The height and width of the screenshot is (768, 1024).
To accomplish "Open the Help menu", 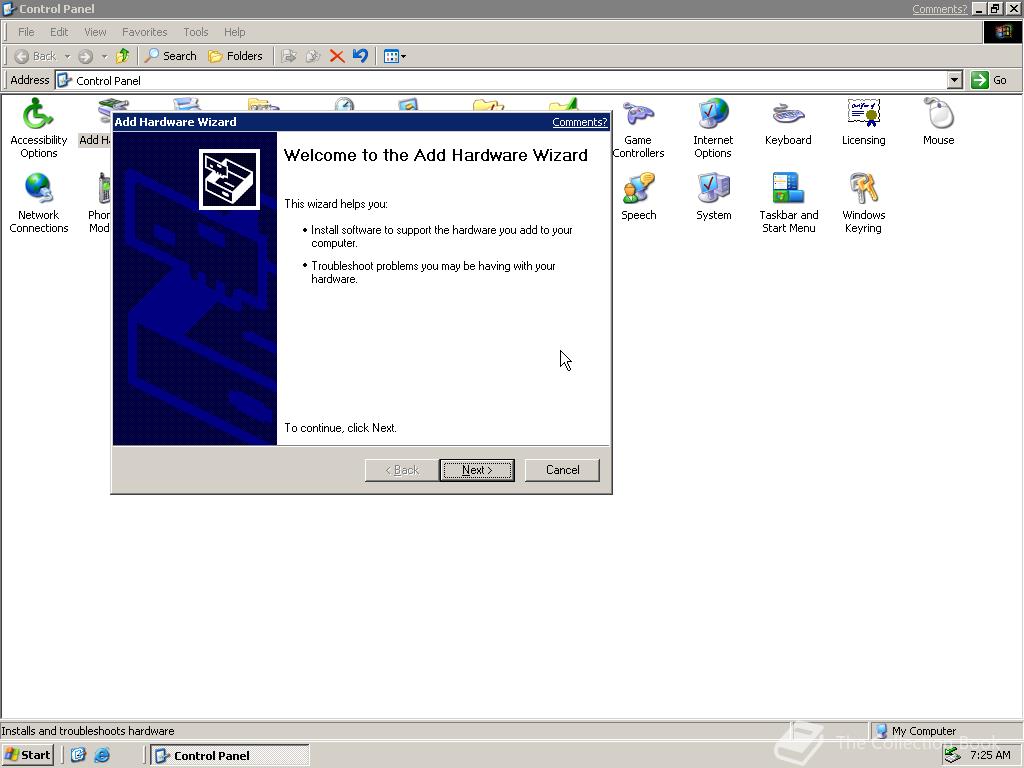I will click(234, 32).
